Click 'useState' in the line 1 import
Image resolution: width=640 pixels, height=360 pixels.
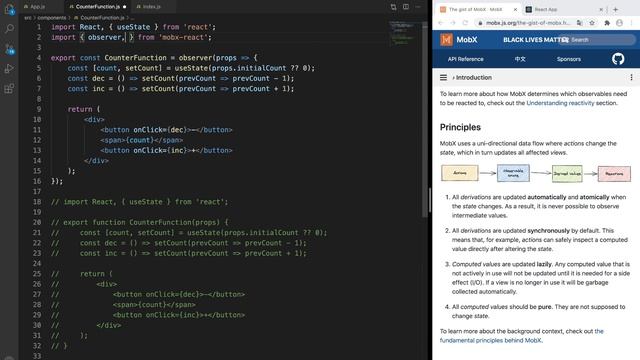point(133,27)
